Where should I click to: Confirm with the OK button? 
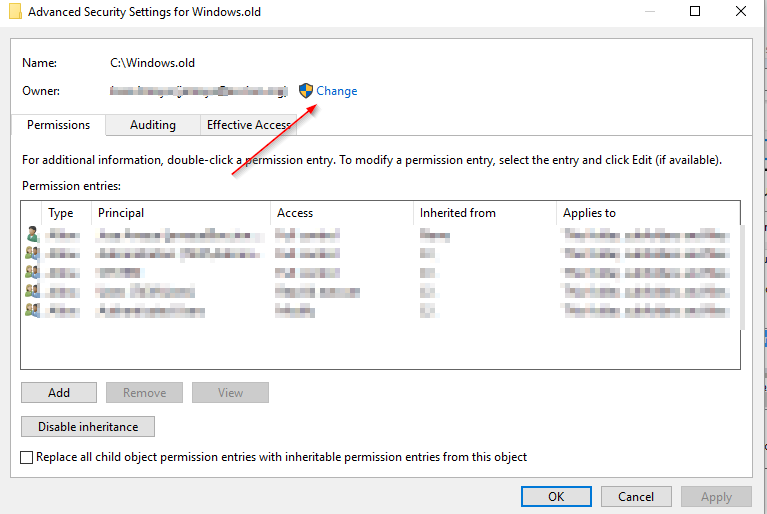pyautogui.click(x=556, y=496)
